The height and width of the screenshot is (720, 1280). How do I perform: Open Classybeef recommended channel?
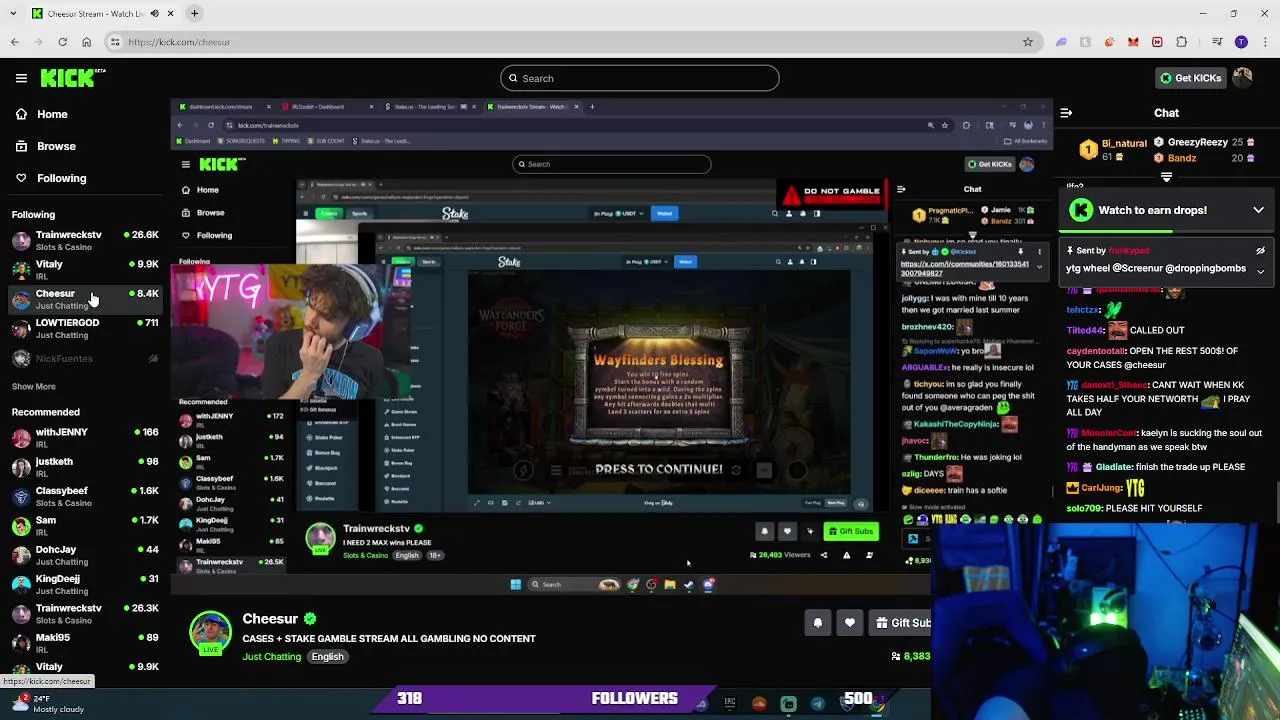[x=85, y=496]
